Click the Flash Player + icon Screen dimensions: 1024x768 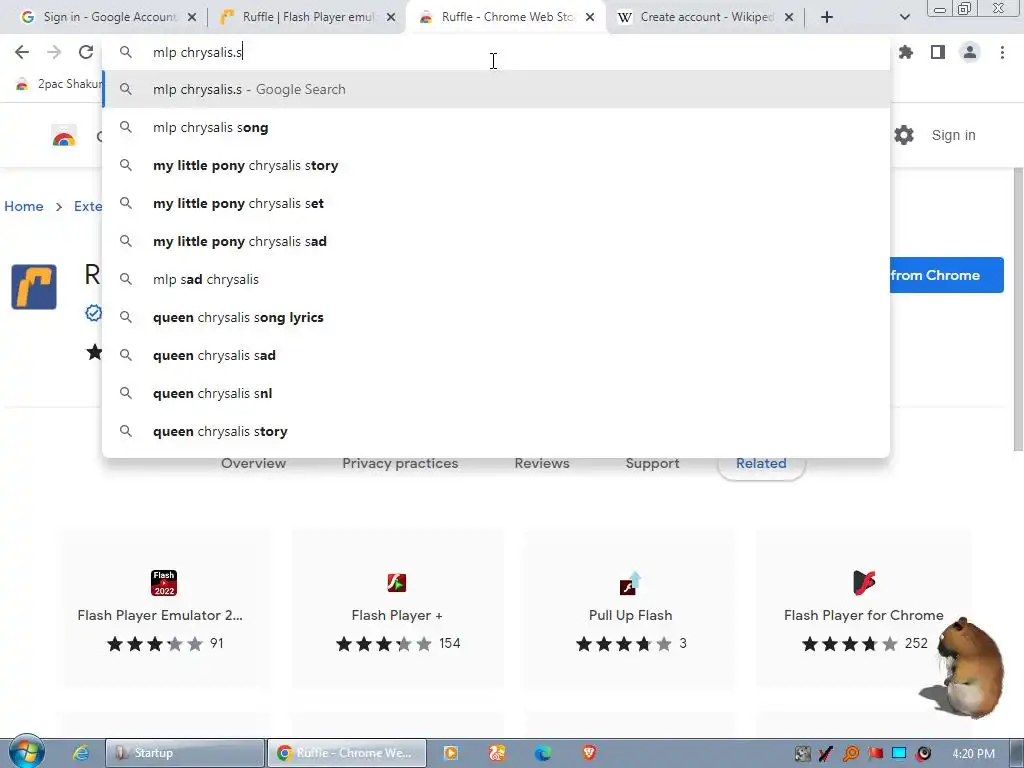(397, 583)
